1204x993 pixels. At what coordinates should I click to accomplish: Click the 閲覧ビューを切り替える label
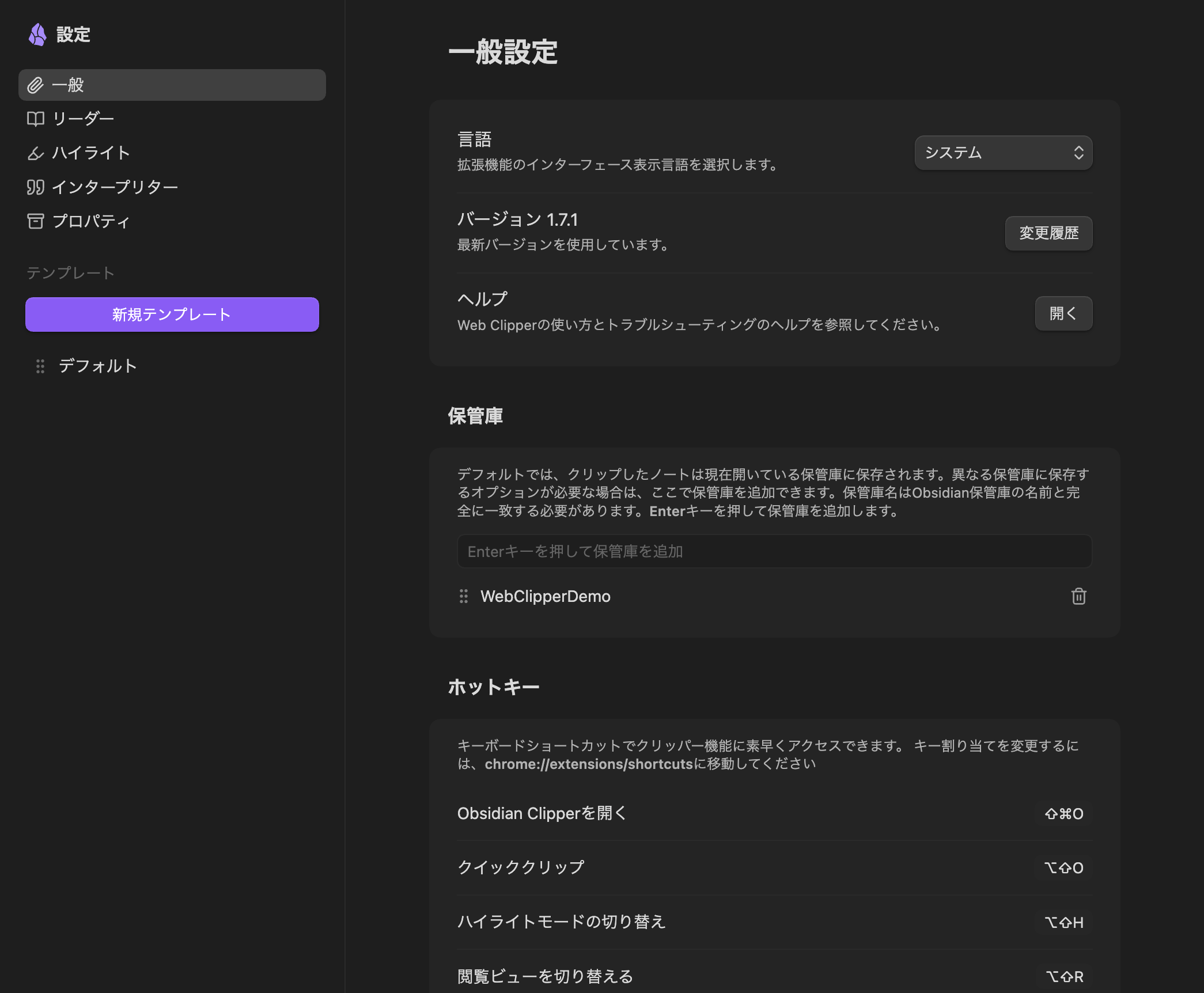546,976
